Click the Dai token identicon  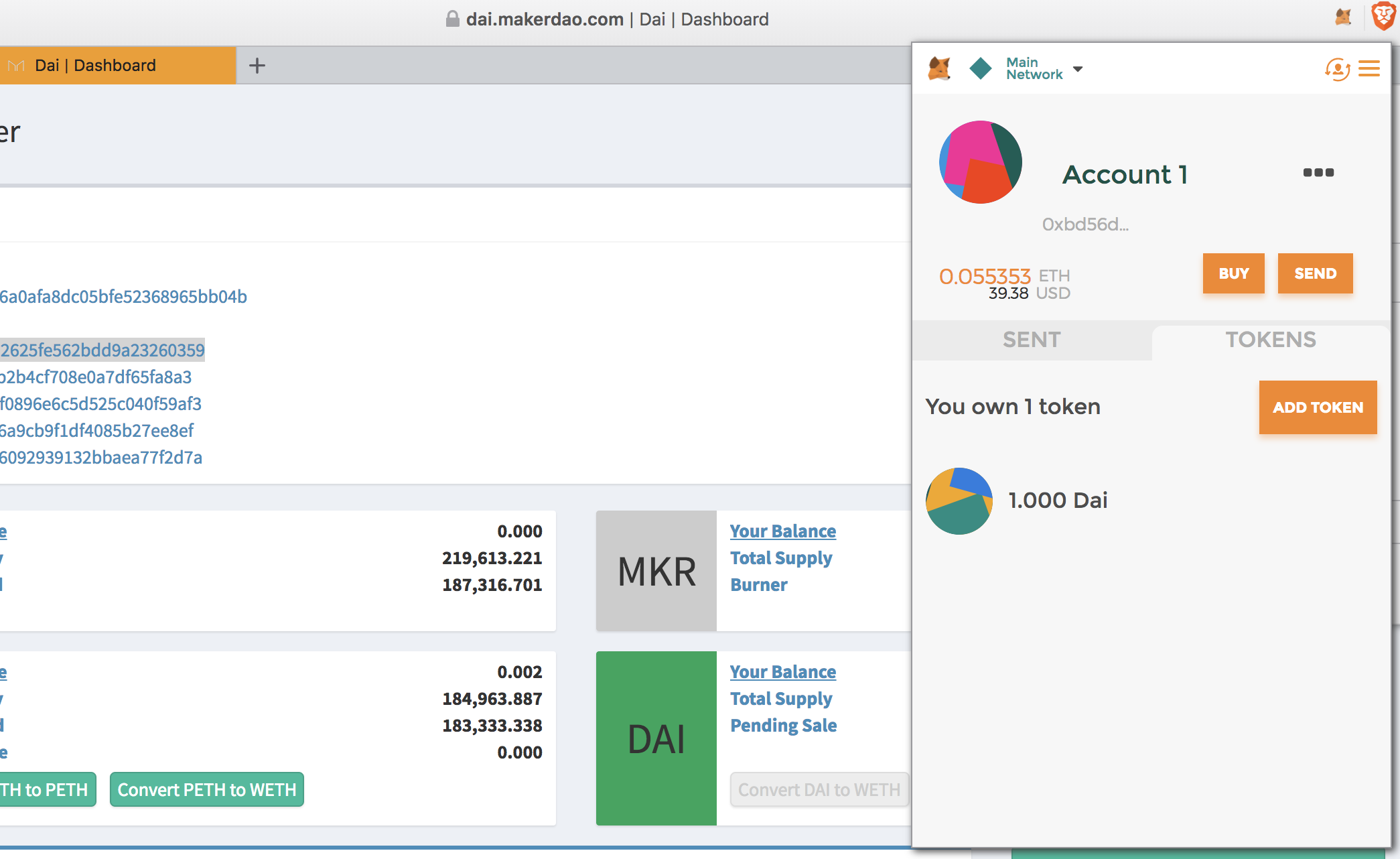coord(959,501)
